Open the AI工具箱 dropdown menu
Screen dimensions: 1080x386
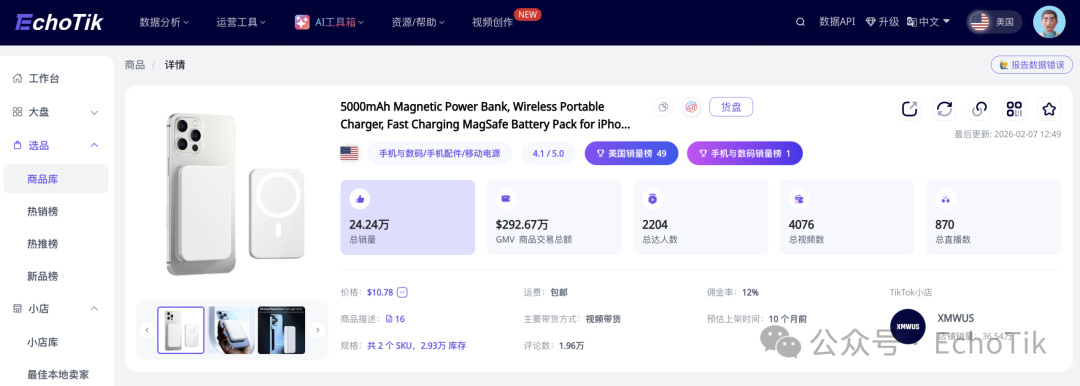pos(330,22)
